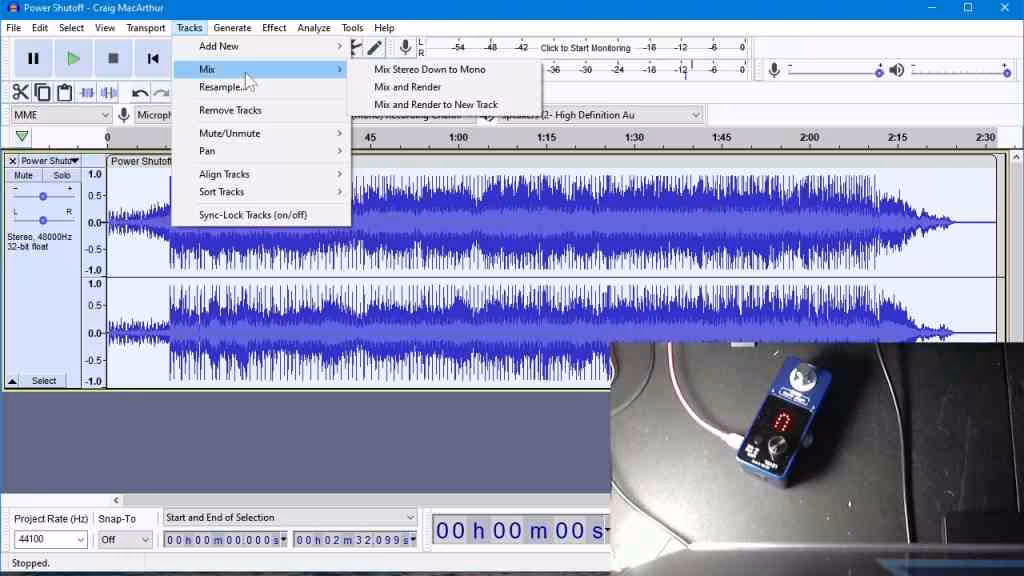Click the recording volume slider

coord(835,71)
